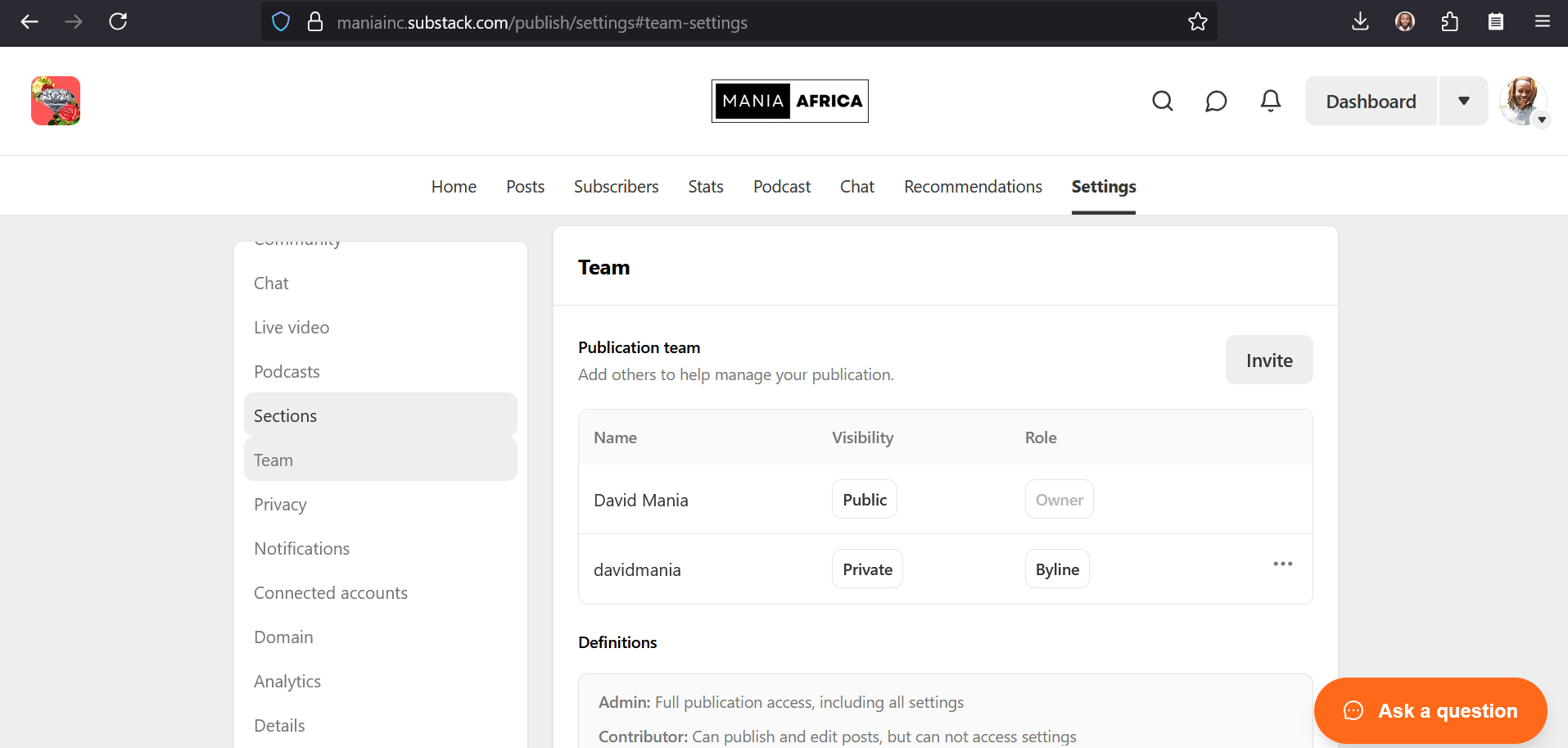
Task: Select Domain in settings sidebar
Action: [x=381, y=637]
